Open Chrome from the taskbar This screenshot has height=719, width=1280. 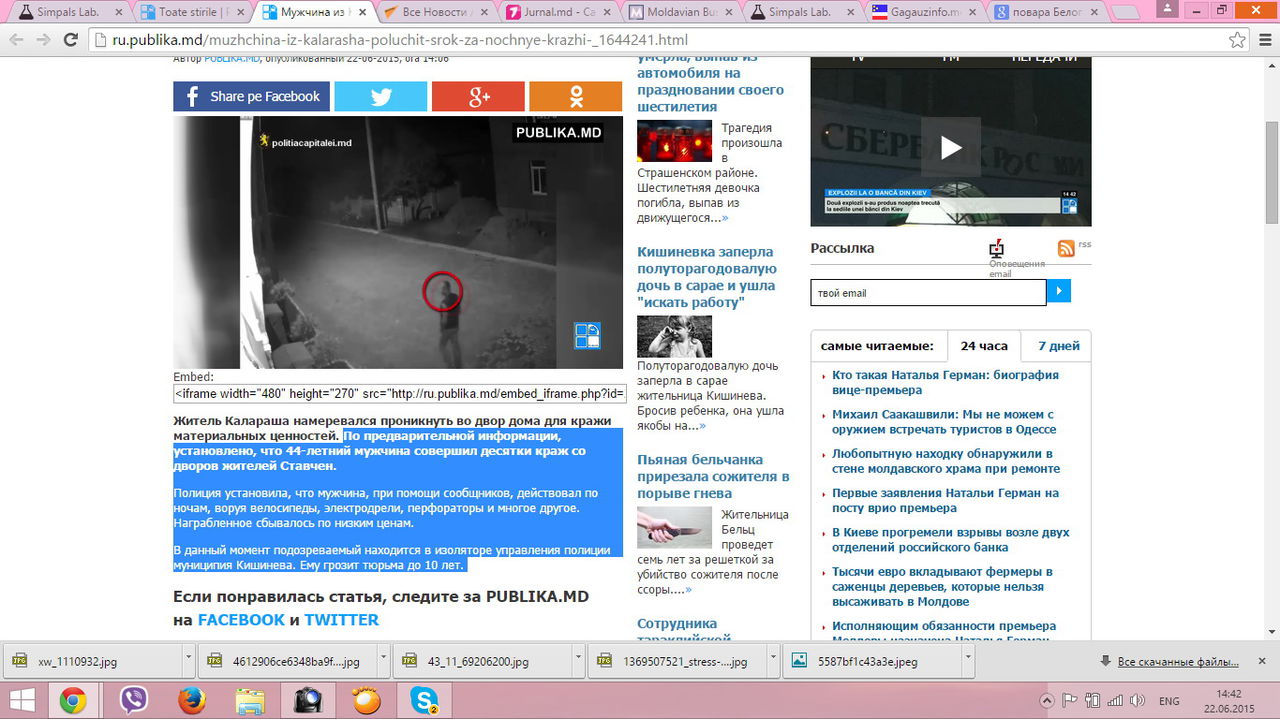tap(72, 701)
